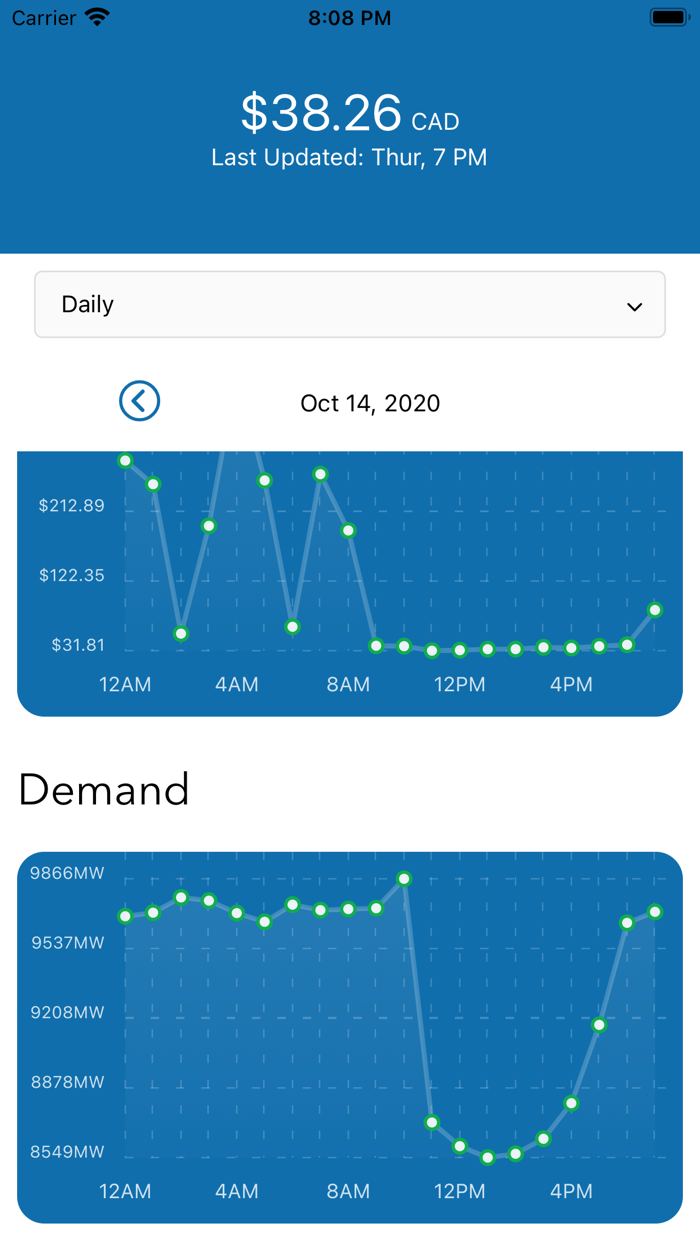700x1244 pixels.
Task: Select the price point at the $212.89 level
Action: click(x=209, y=526)
